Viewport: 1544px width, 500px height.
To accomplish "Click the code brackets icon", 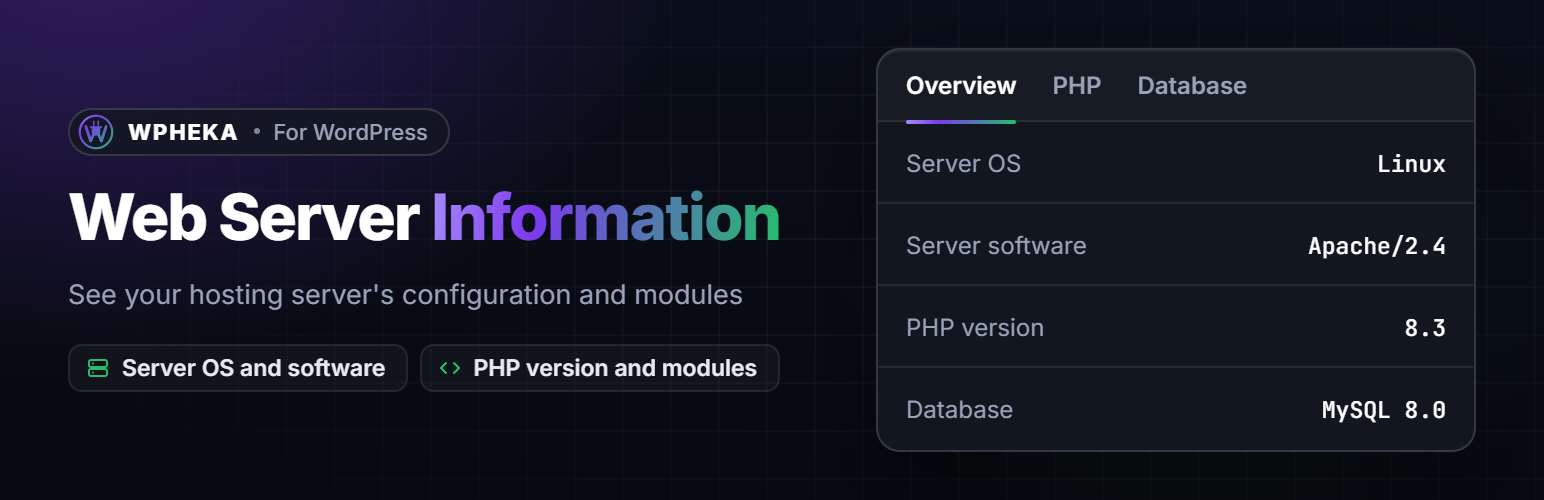I will click(x=450, y=368).
